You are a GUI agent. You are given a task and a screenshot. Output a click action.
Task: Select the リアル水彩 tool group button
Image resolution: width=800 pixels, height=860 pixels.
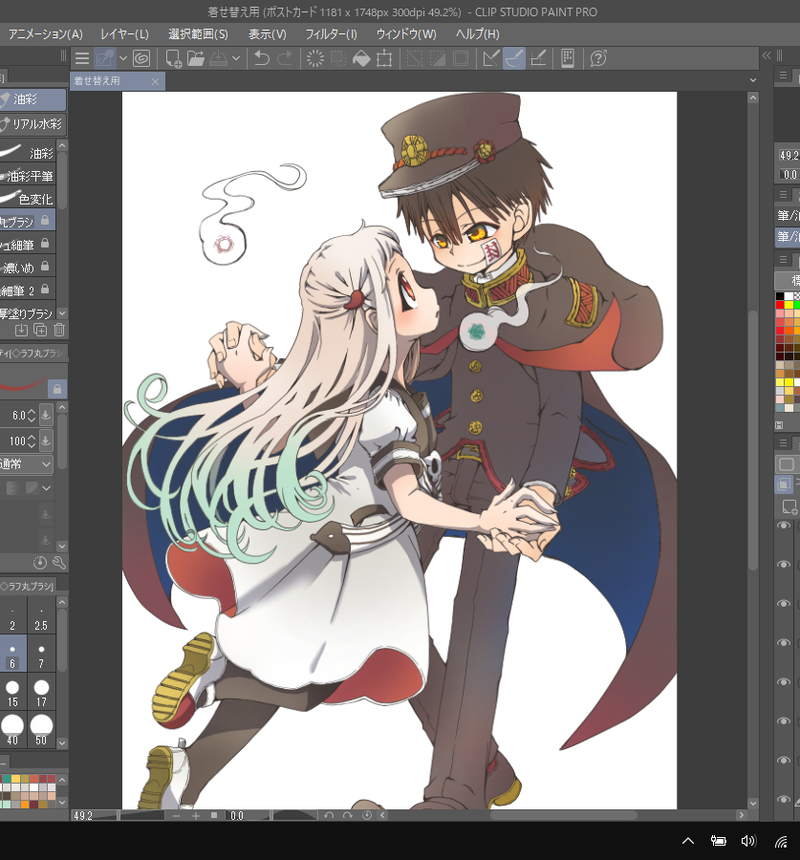point(33,124)
